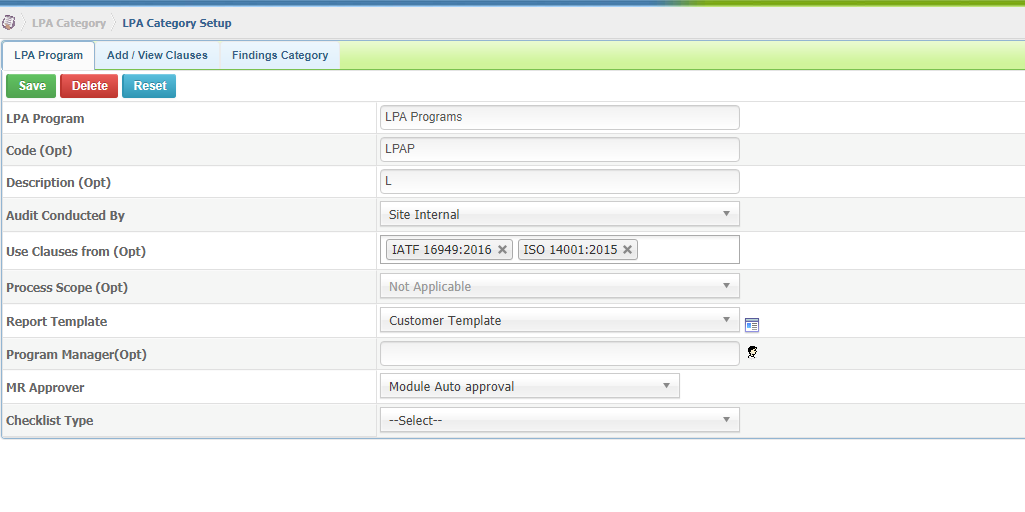Screen dimensions: 1025x512
Task: Open the Report Template dropdown
Action: tap(560, 320)
